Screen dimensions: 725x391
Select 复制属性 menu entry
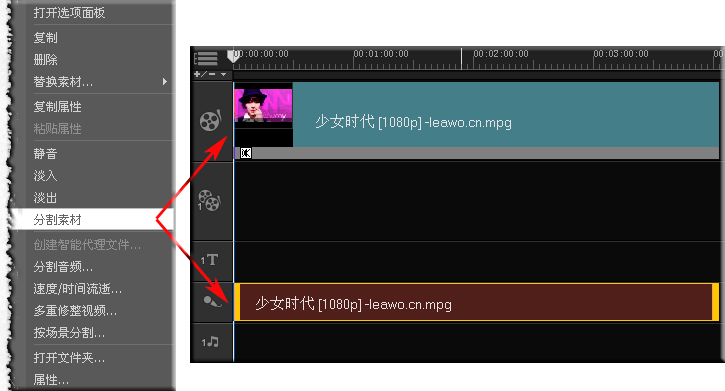[57, 107]
